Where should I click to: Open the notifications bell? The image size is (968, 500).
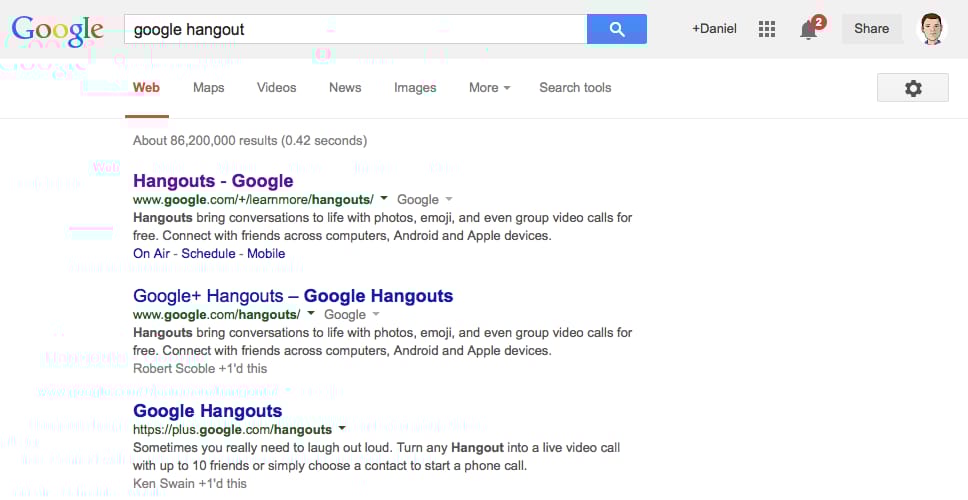[x=811, y=28]
